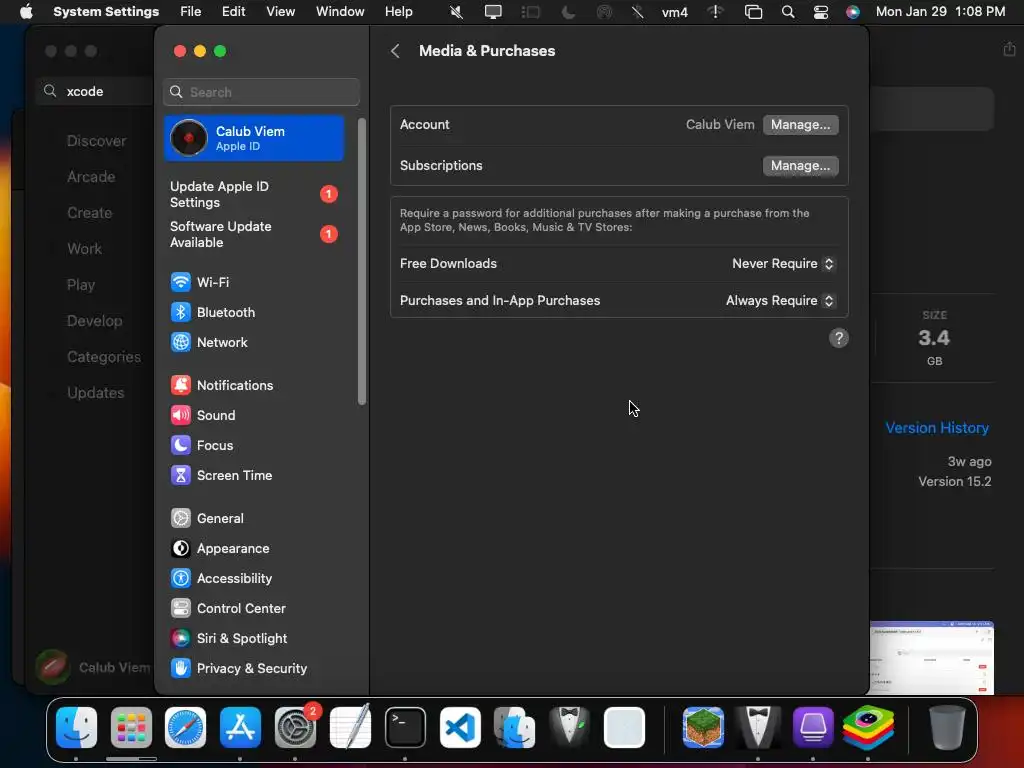Open Purchases and In-App Purchases dropdown
This screenshot has height=768, width=1024.
pos(780,300)
